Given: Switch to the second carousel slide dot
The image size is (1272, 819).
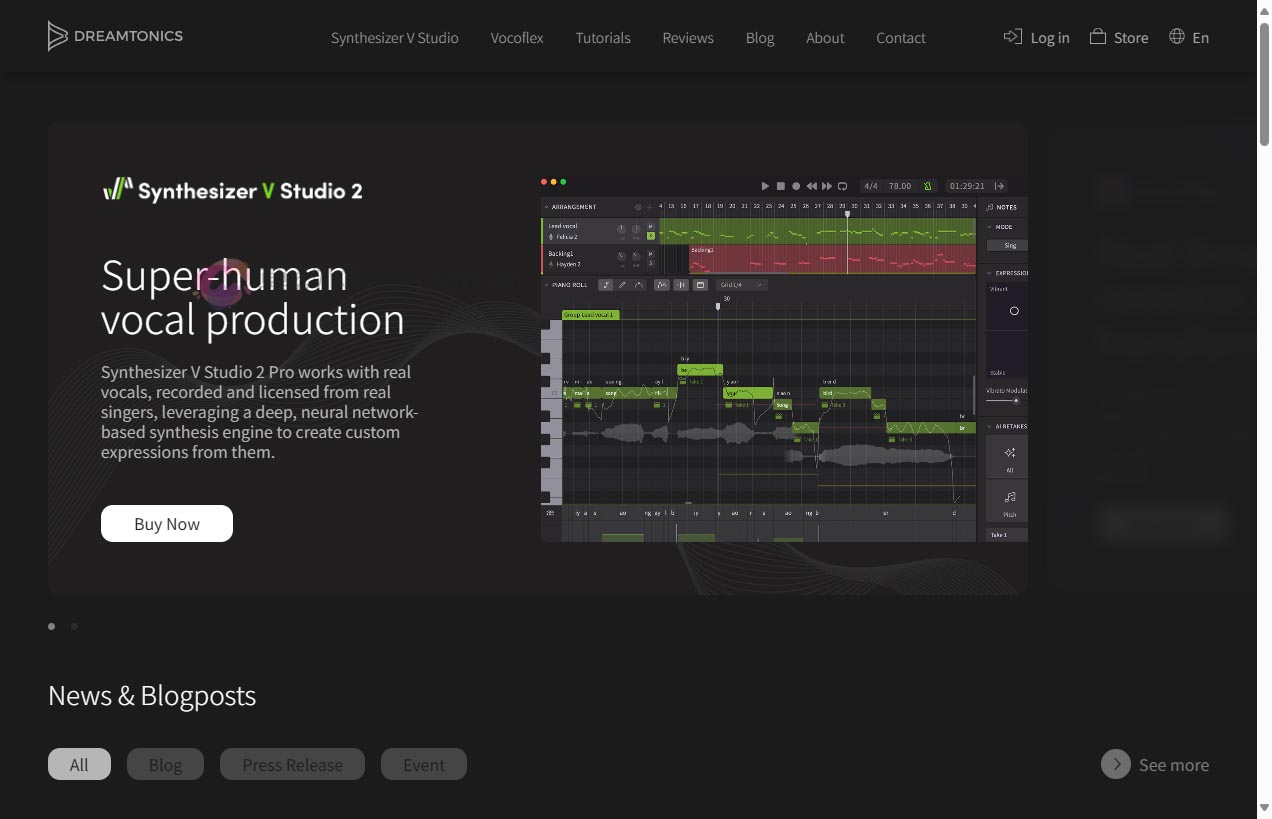Looking at the screenshot, I should [74, 627].
